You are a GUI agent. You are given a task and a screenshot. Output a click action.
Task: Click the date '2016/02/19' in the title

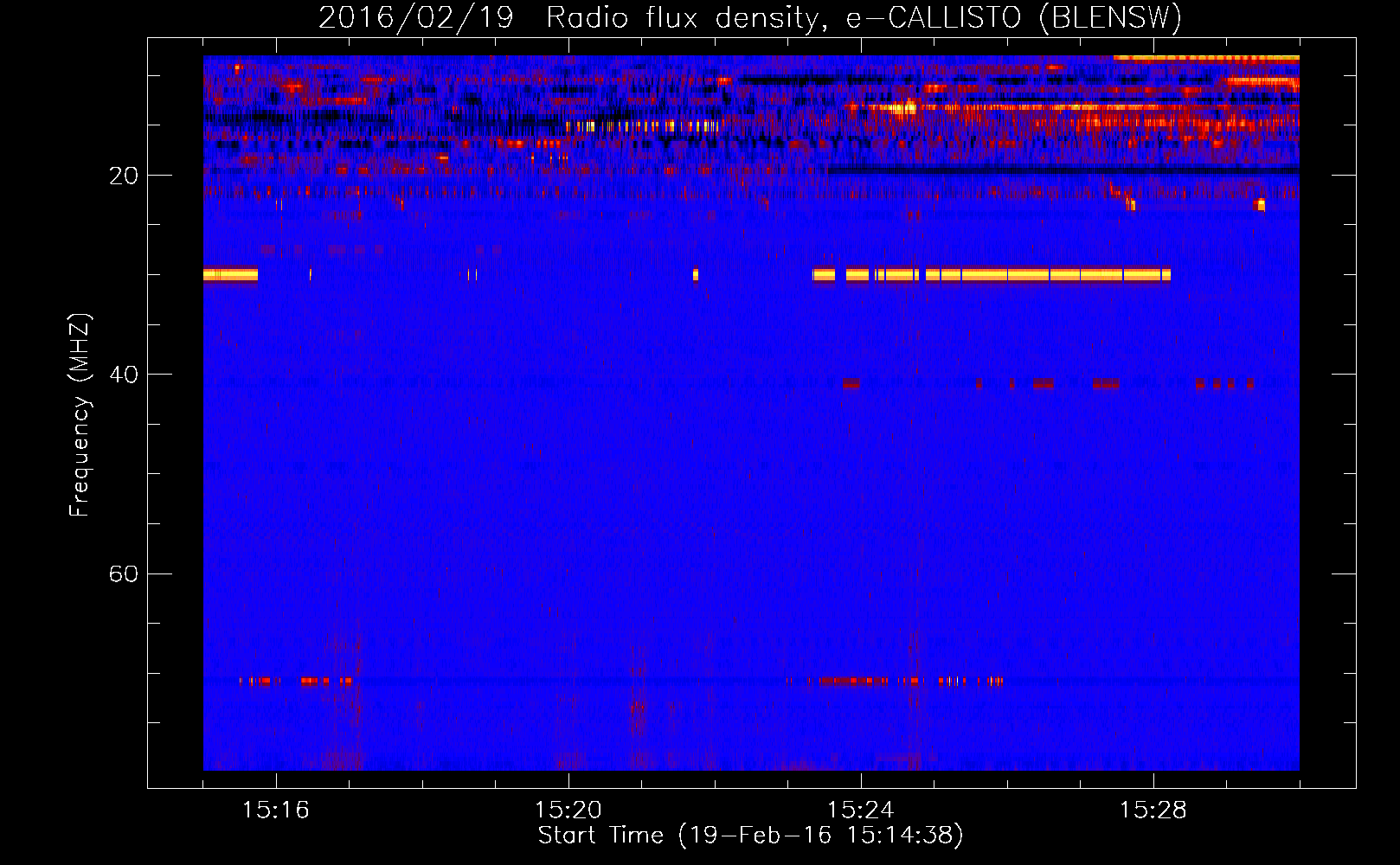pyautogui.click(x=416, y=18)
